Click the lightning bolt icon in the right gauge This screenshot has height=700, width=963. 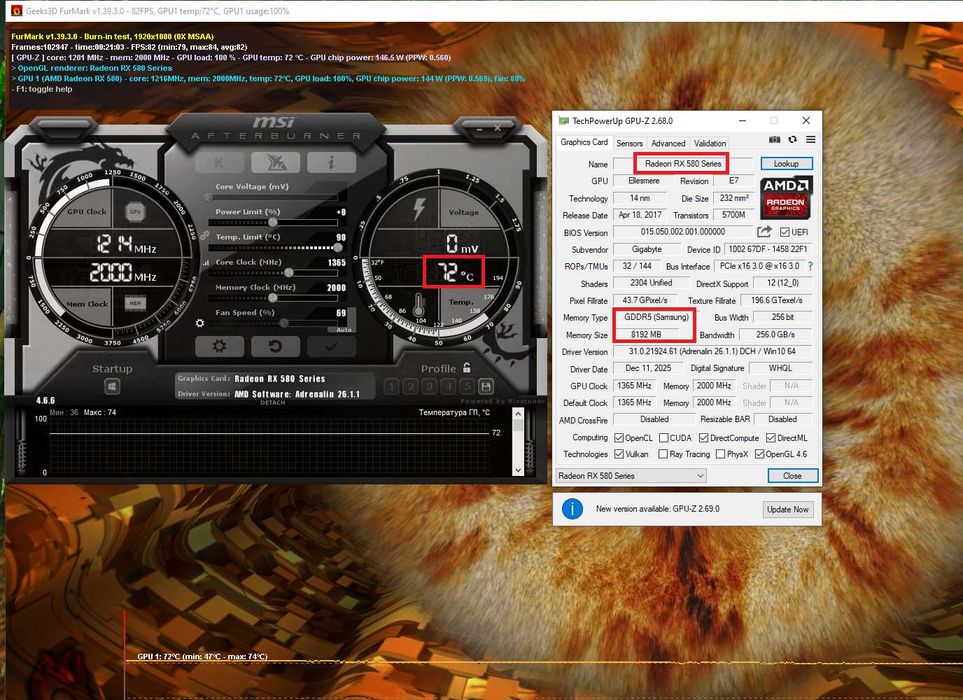tap(419, 209)
